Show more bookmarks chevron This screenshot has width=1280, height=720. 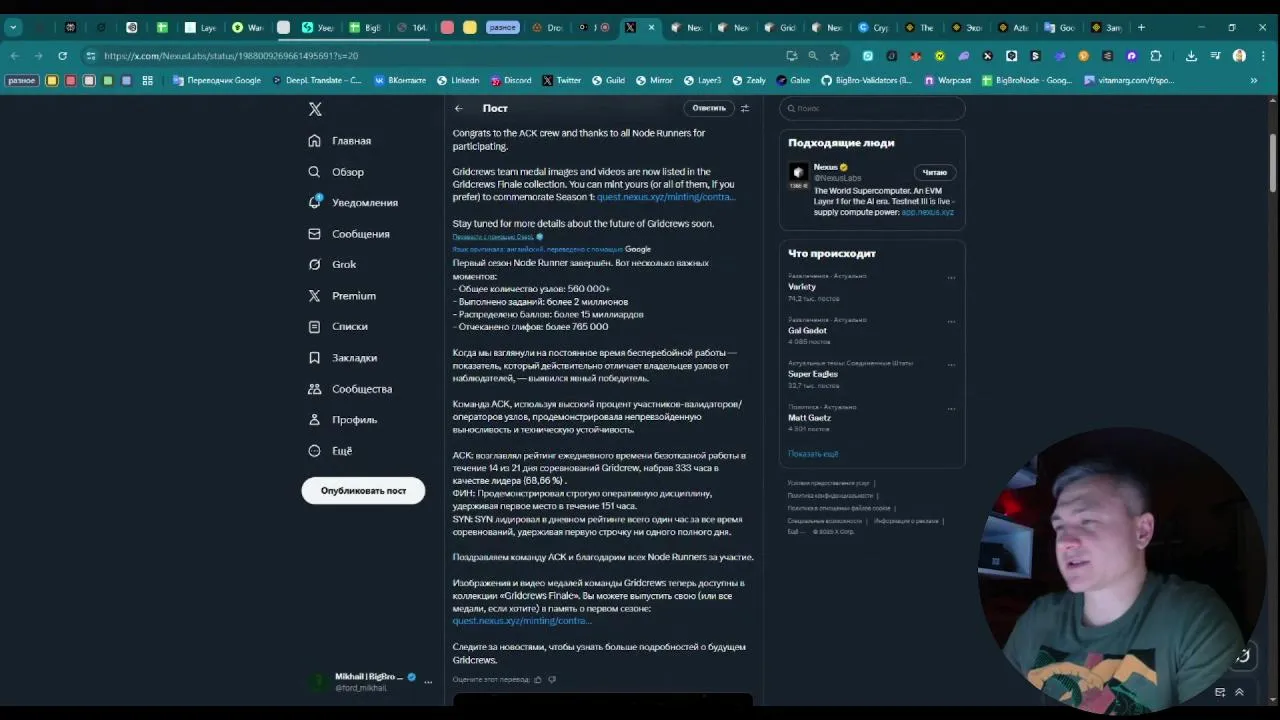point(1254,80)
